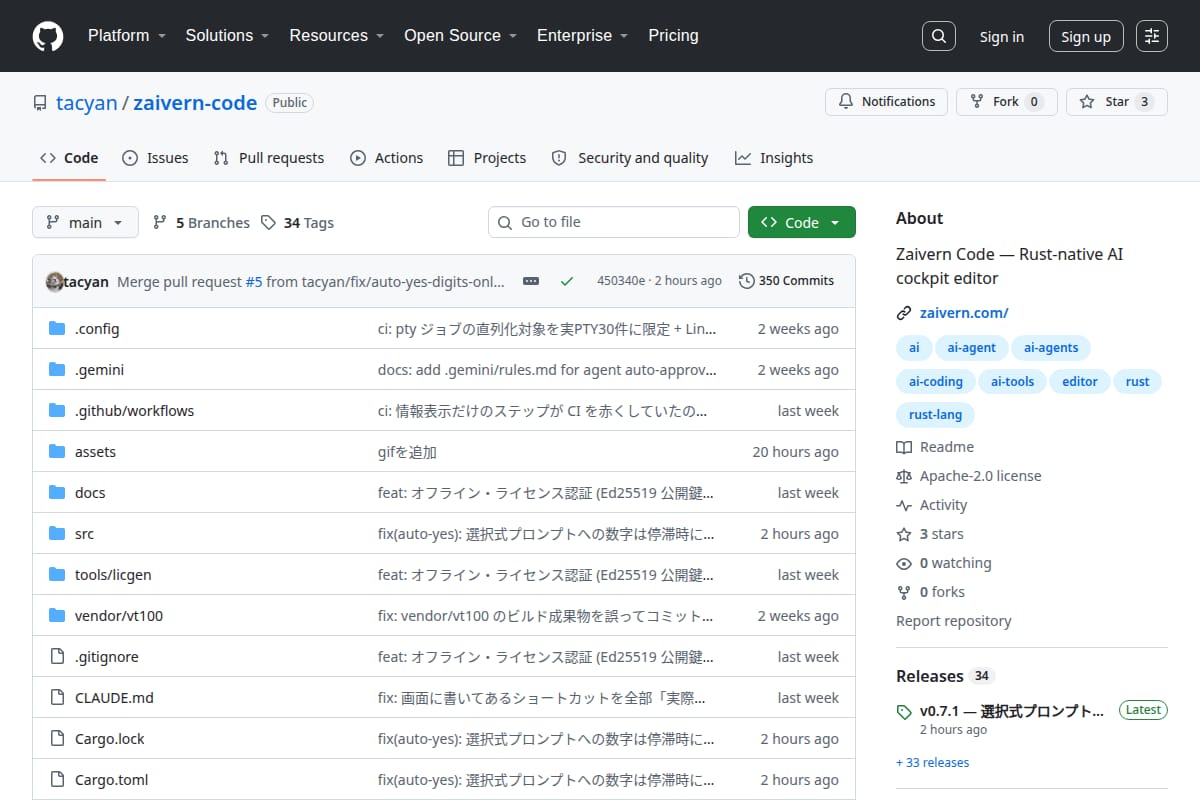Image resolution: width=1200 pixels, height=800 pixels.
Task: Click the Cargo.lock file icon
Action: coord(57,739)
